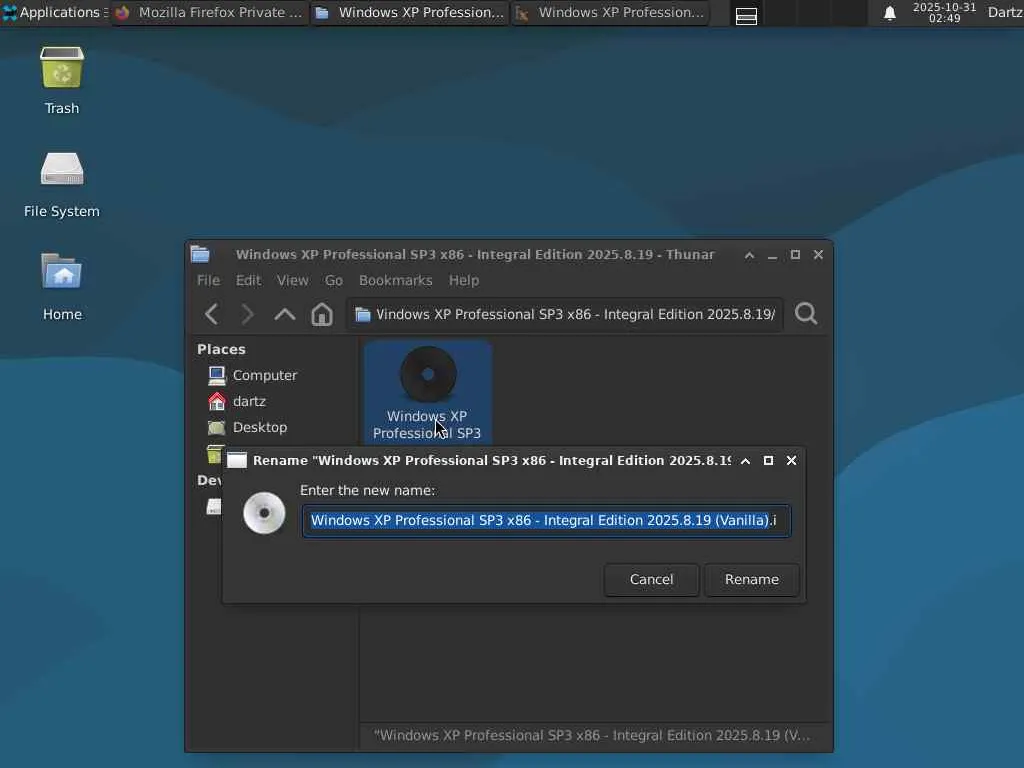Open the View menu in Thunar
The image size is (1024, 768).
(x=292, y=280)
